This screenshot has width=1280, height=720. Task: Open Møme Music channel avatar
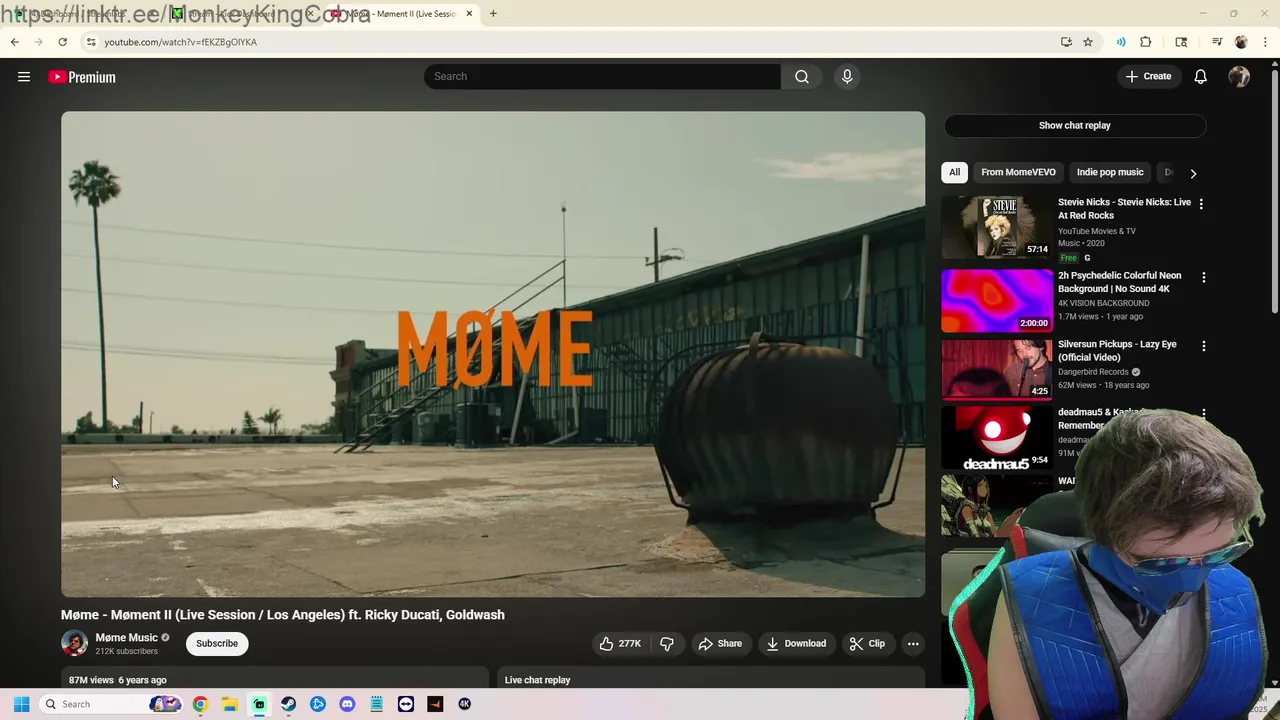pos(74,644)
